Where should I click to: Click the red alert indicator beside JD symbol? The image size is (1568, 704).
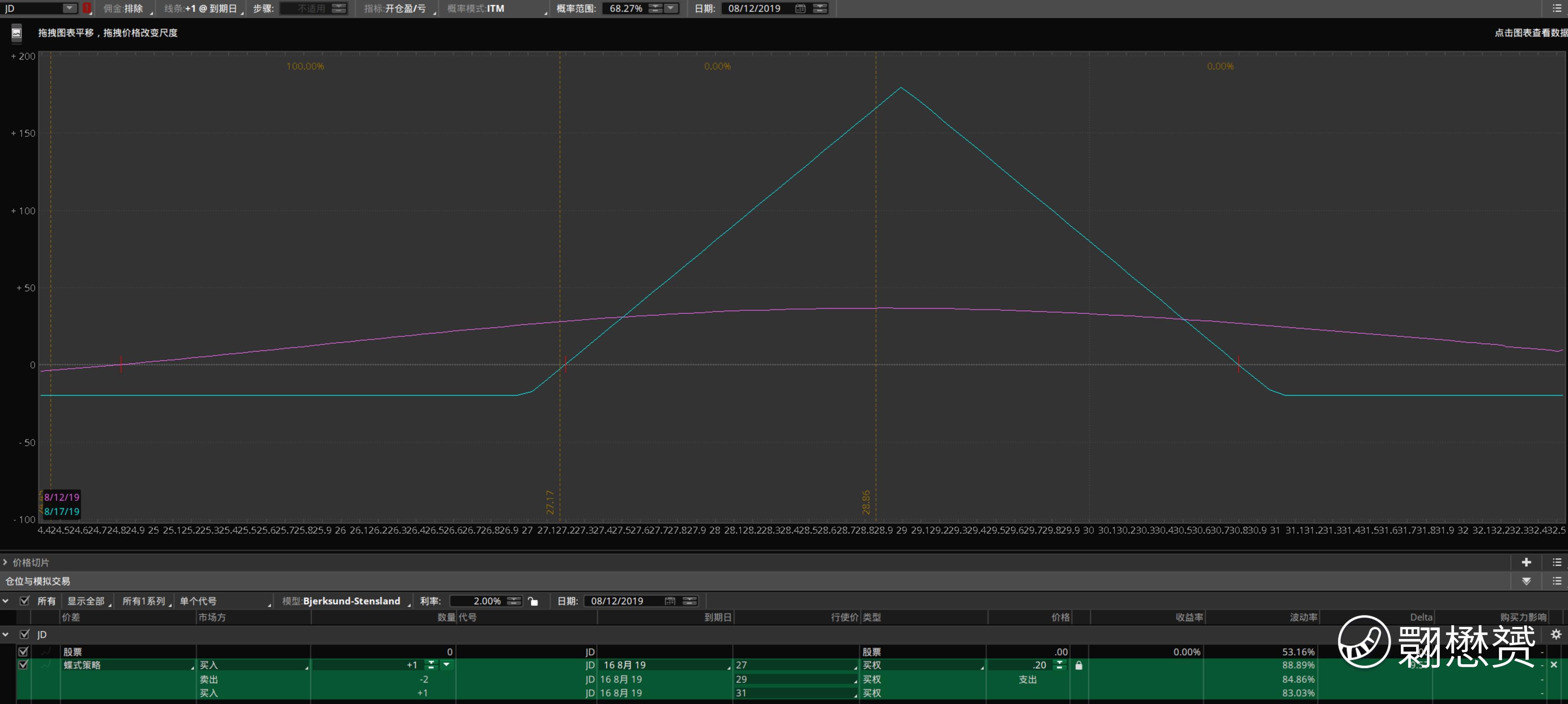point(87,9)
